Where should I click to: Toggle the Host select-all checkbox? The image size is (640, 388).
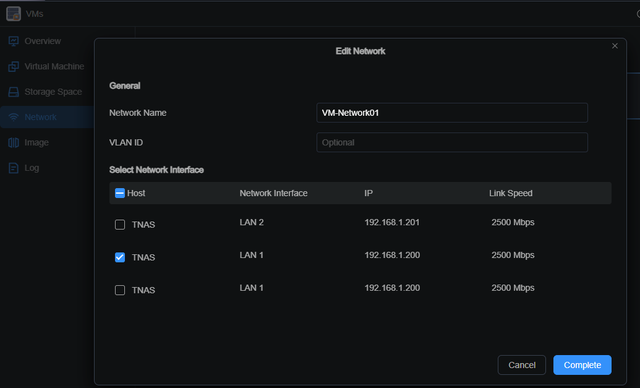120,193
